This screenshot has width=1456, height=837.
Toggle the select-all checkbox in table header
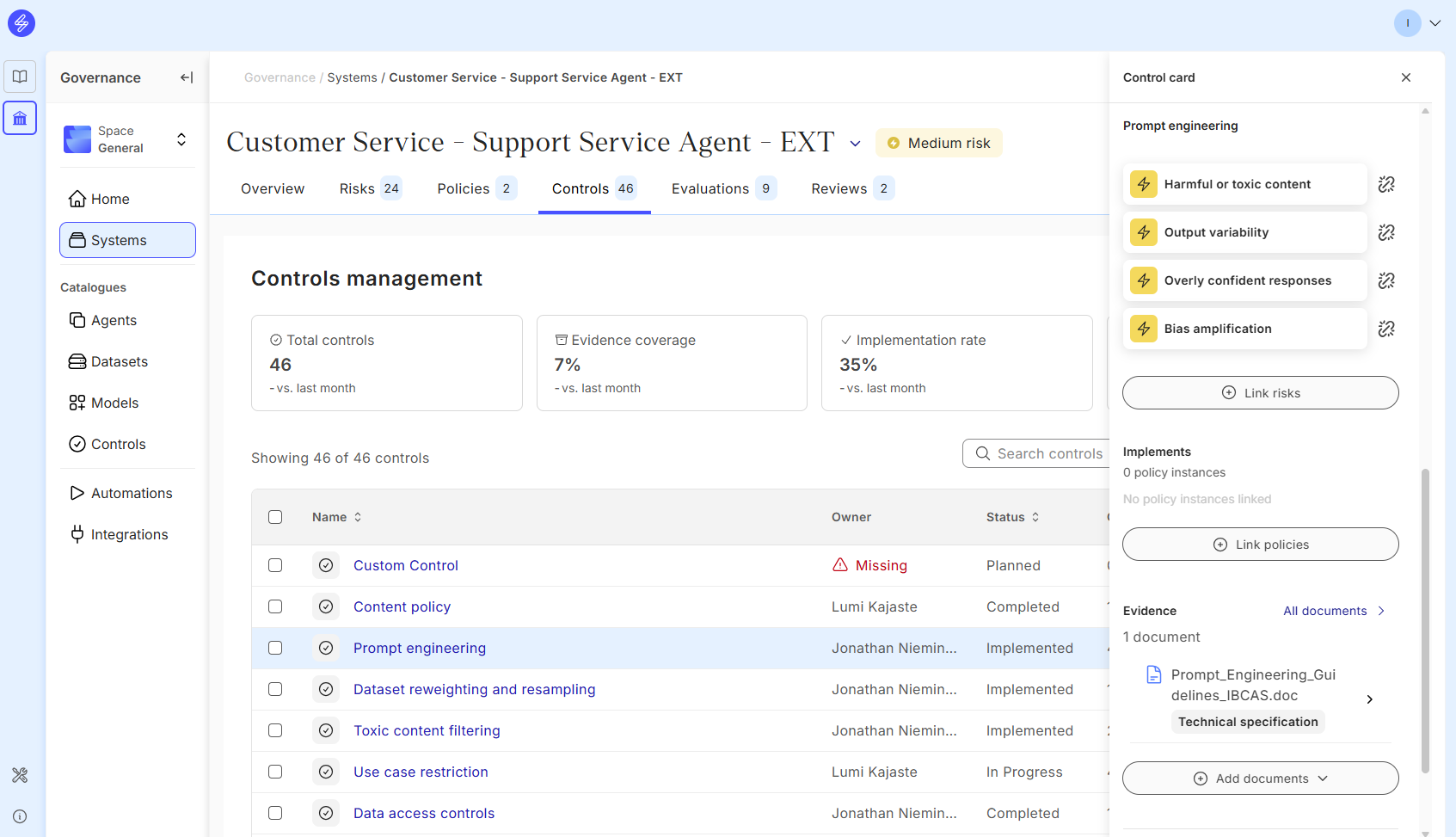click(275, 517)
